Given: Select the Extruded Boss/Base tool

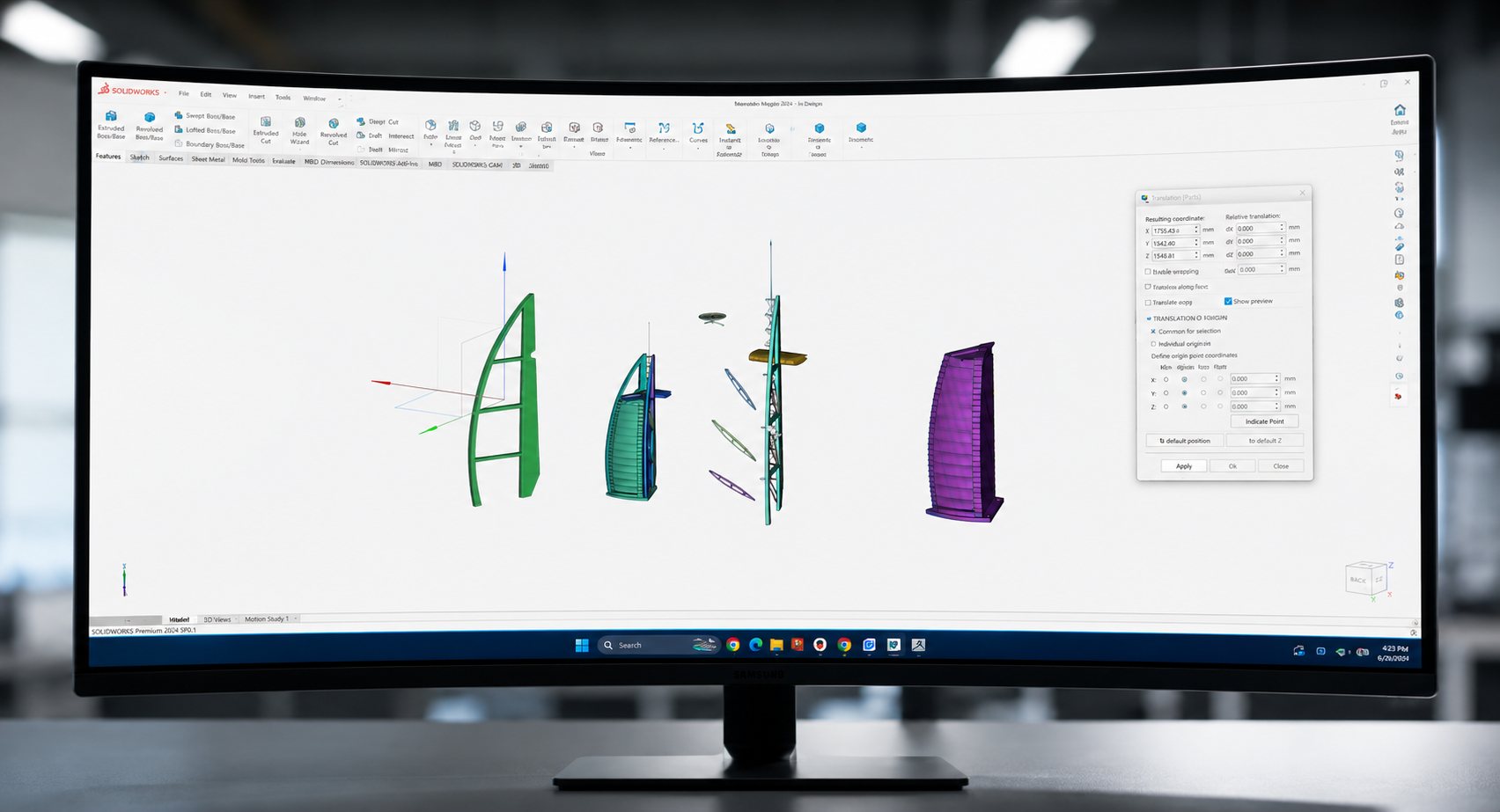Looking at the screenshot, I should [x=111, y=125].
